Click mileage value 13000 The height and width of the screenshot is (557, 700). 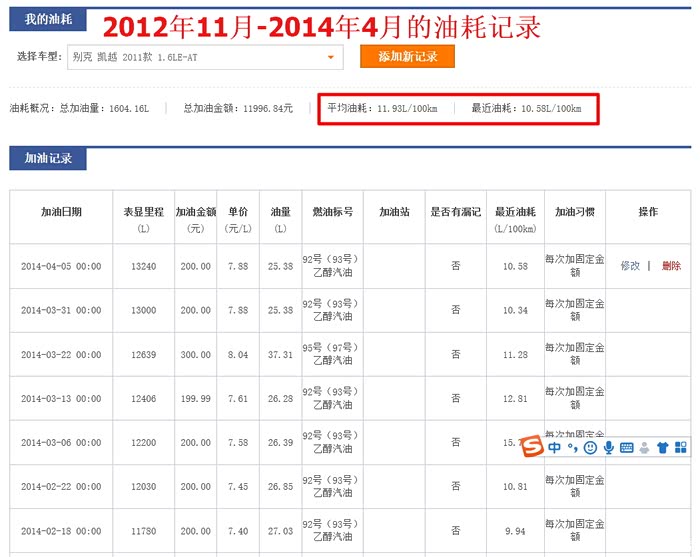(x=143, y=310)
